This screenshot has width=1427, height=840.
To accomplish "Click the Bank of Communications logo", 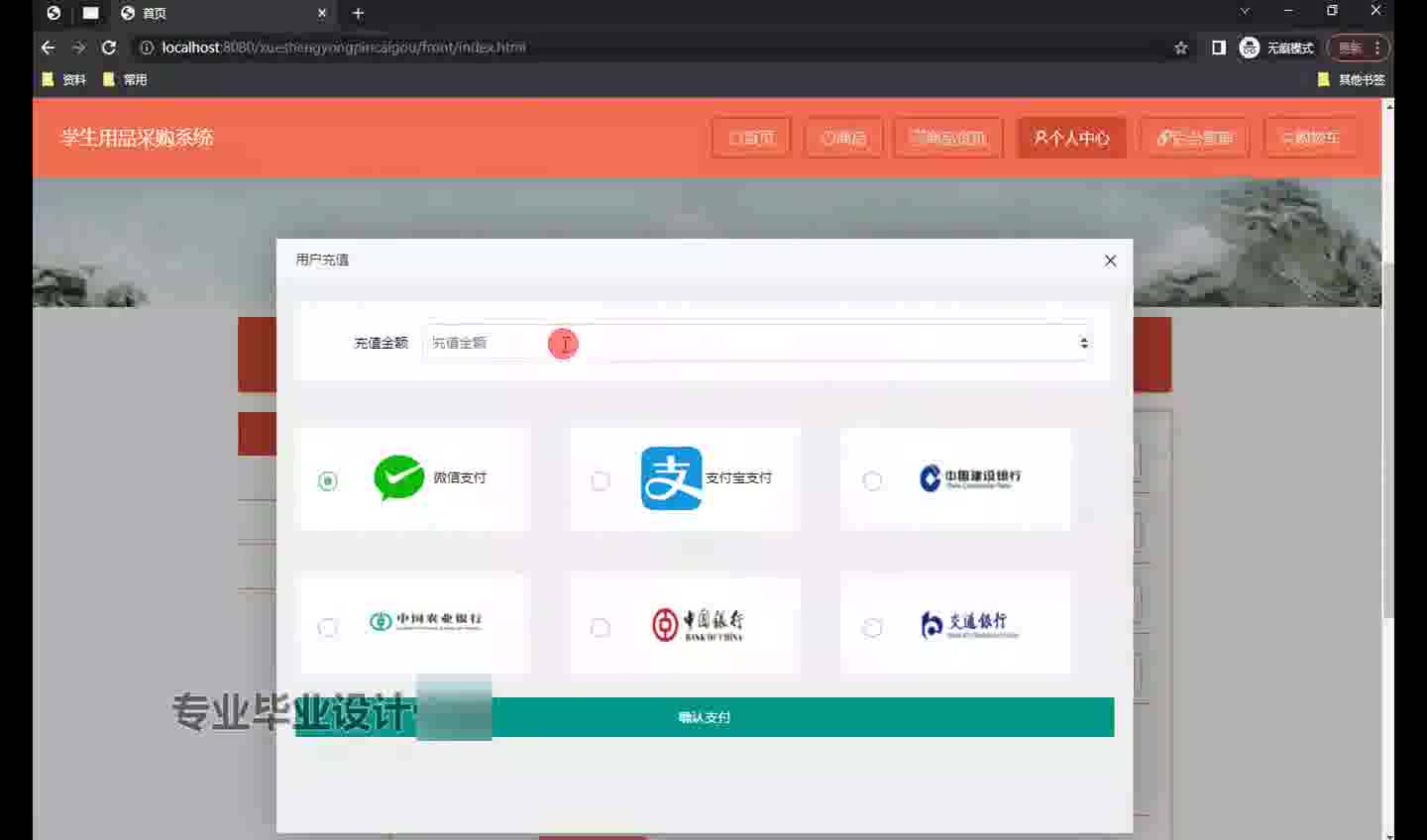I will pyautogui.click(x=969, y=624).
